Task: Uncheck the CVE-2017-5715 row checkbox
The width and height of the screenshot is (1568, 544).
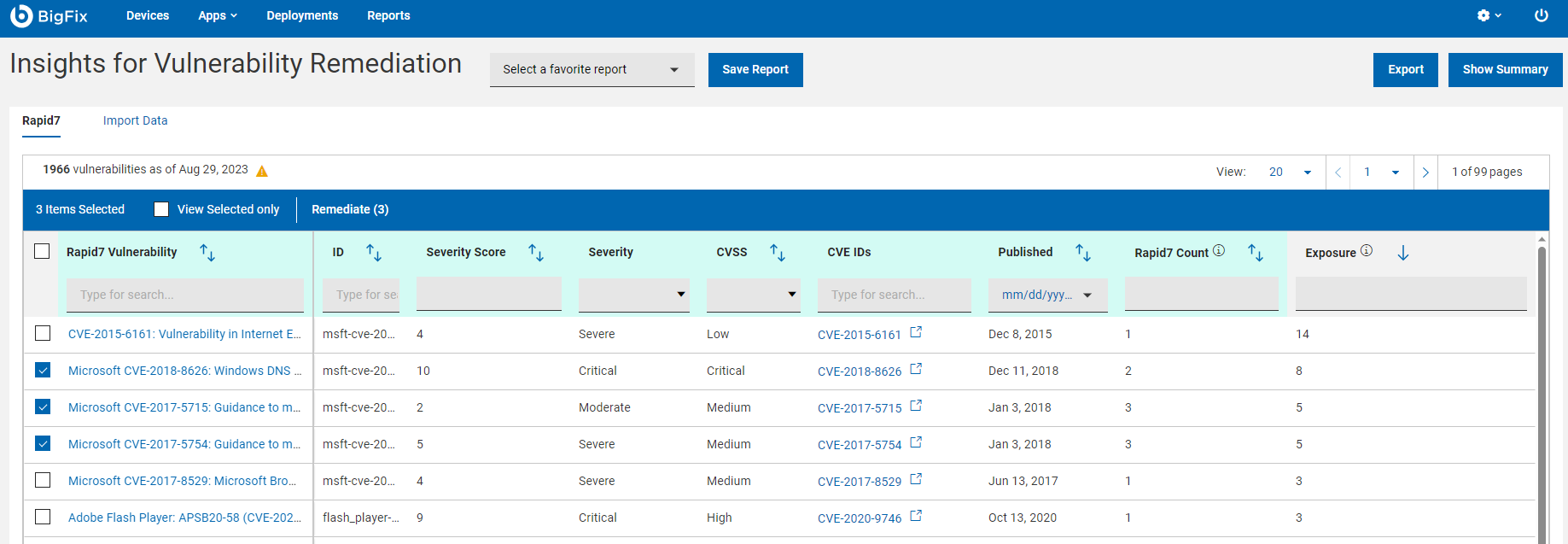Action: tap(43, 407)
